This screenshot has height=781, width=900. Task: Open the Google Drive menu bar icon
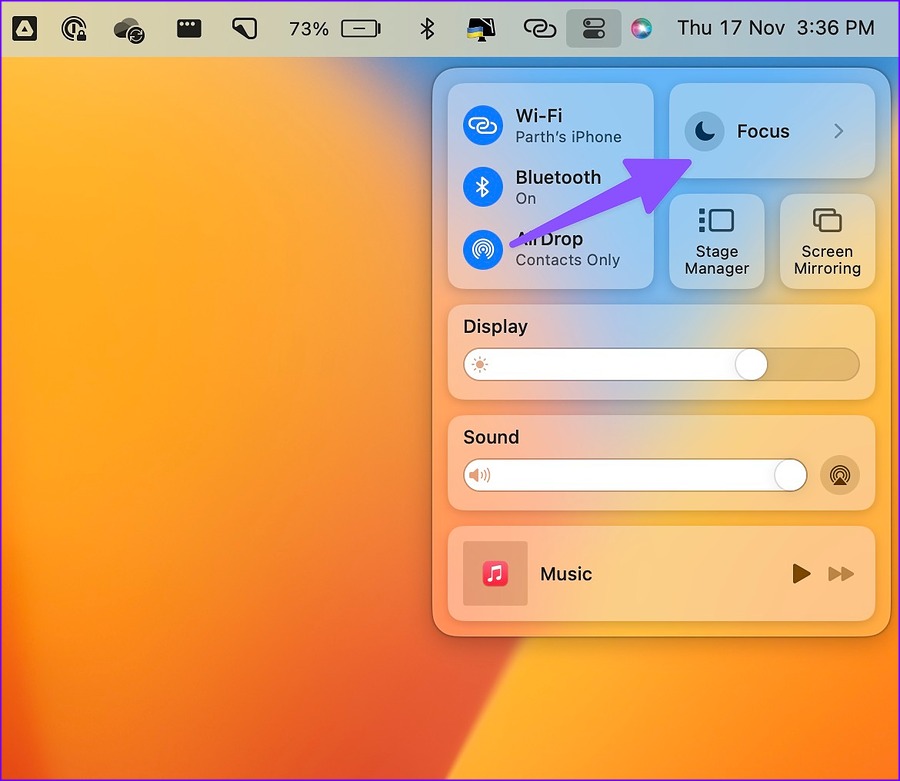(x=25, y=28)
